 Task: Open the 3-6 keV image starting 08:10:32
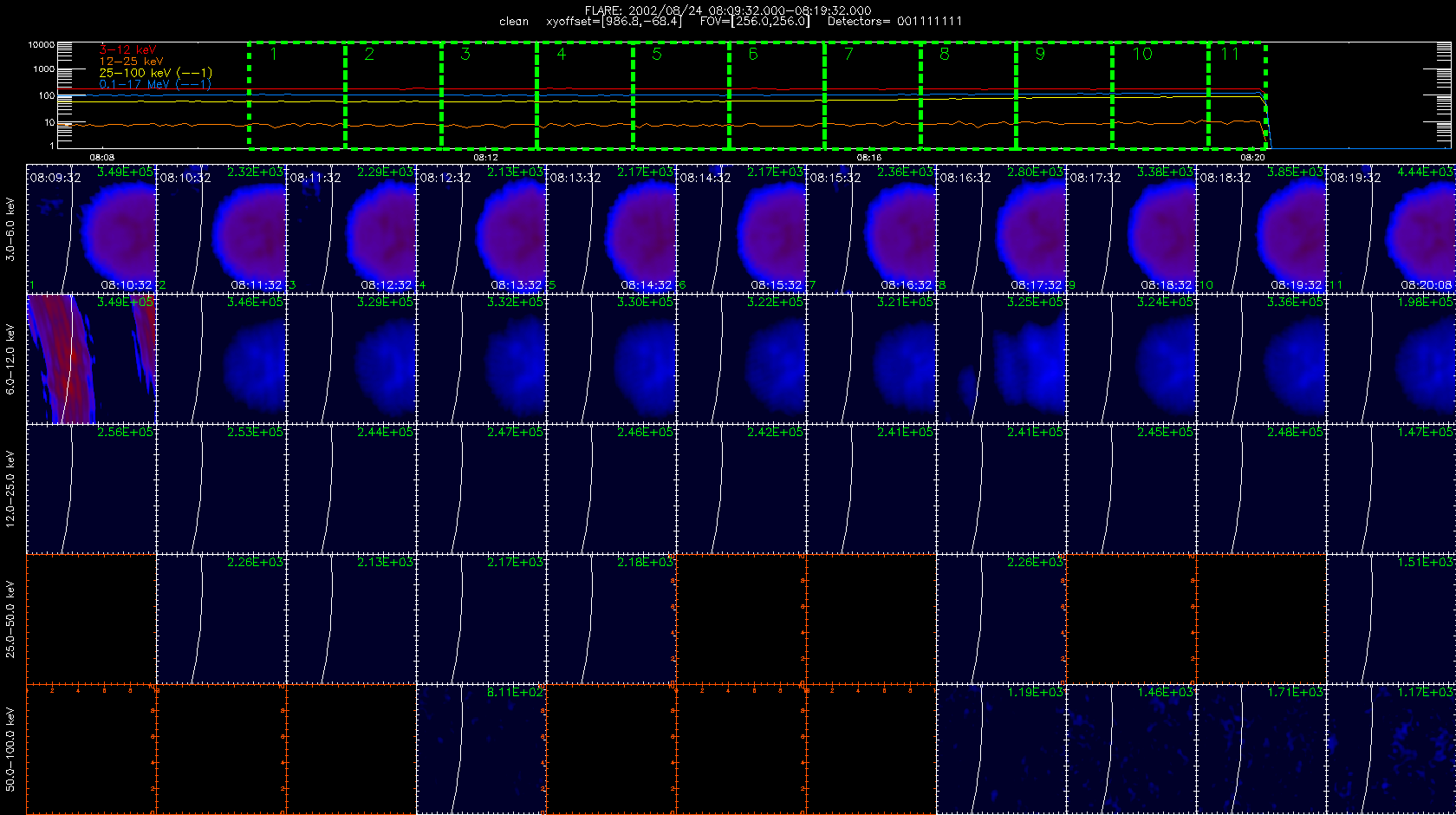click(221, 229)
